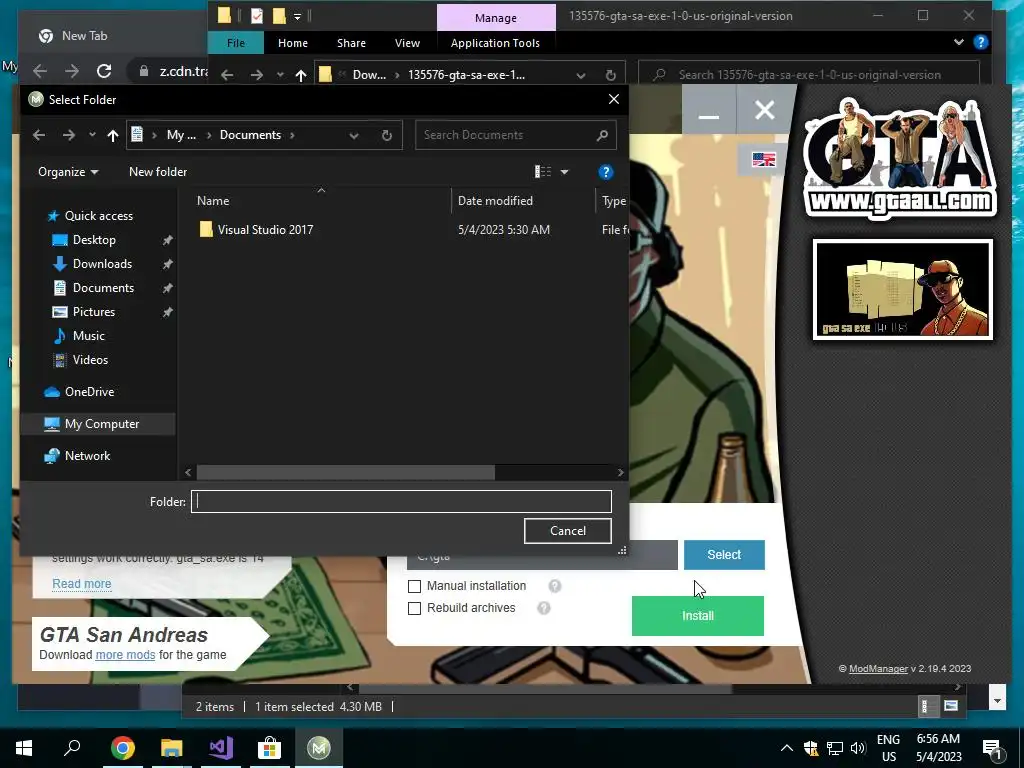Select the Manage ribbon tab

(496, 18)
